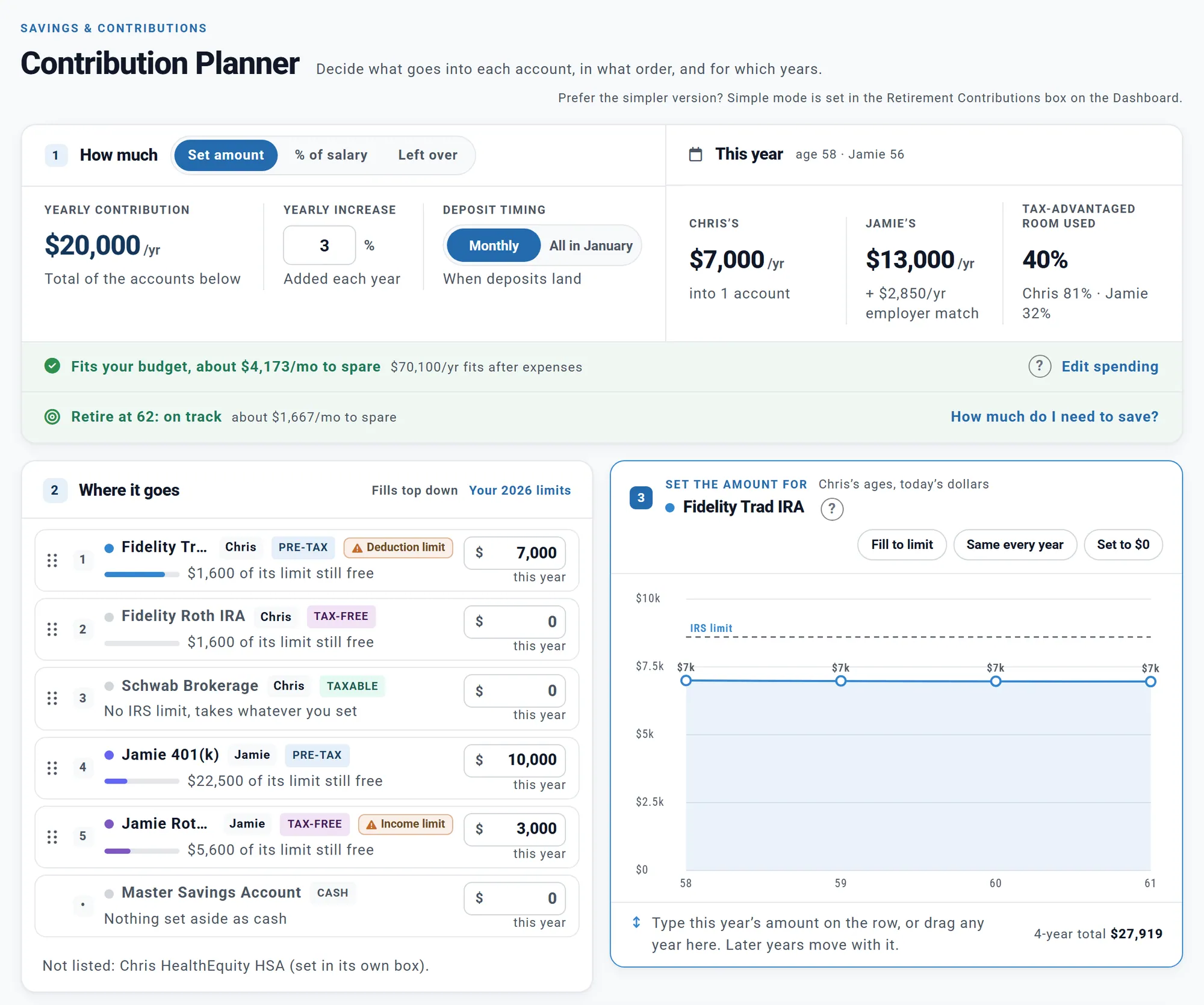Click the green checkmark budget icon
Screen dimensions: 1204x1005
tap(52, 366)
